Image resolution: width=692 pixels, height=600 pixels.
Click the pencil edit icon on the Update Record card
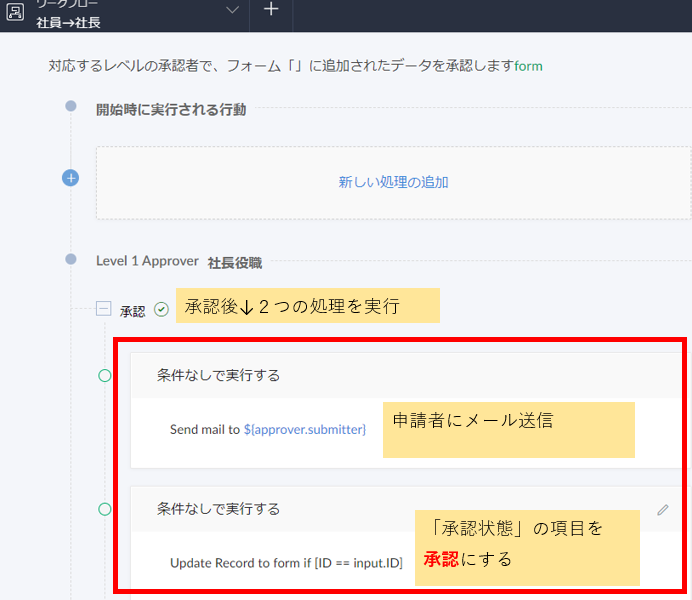click(663, 510)
